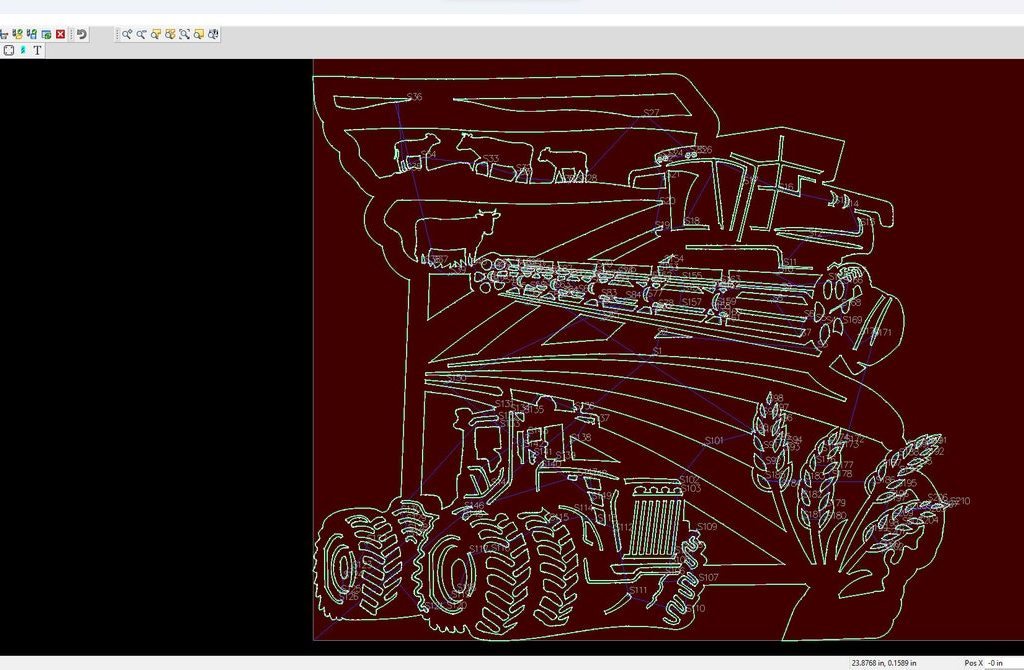Click the S27 cut path label
This screenshot has width=1024, height=670.
651,113
